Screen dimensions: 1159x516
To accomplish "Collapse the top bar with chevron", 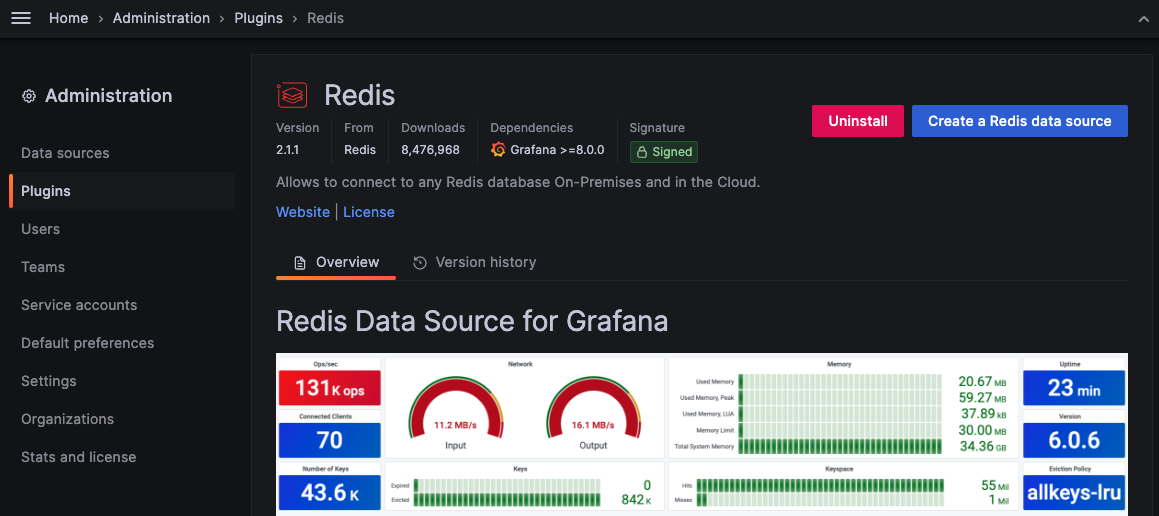I will (1143, 19).
